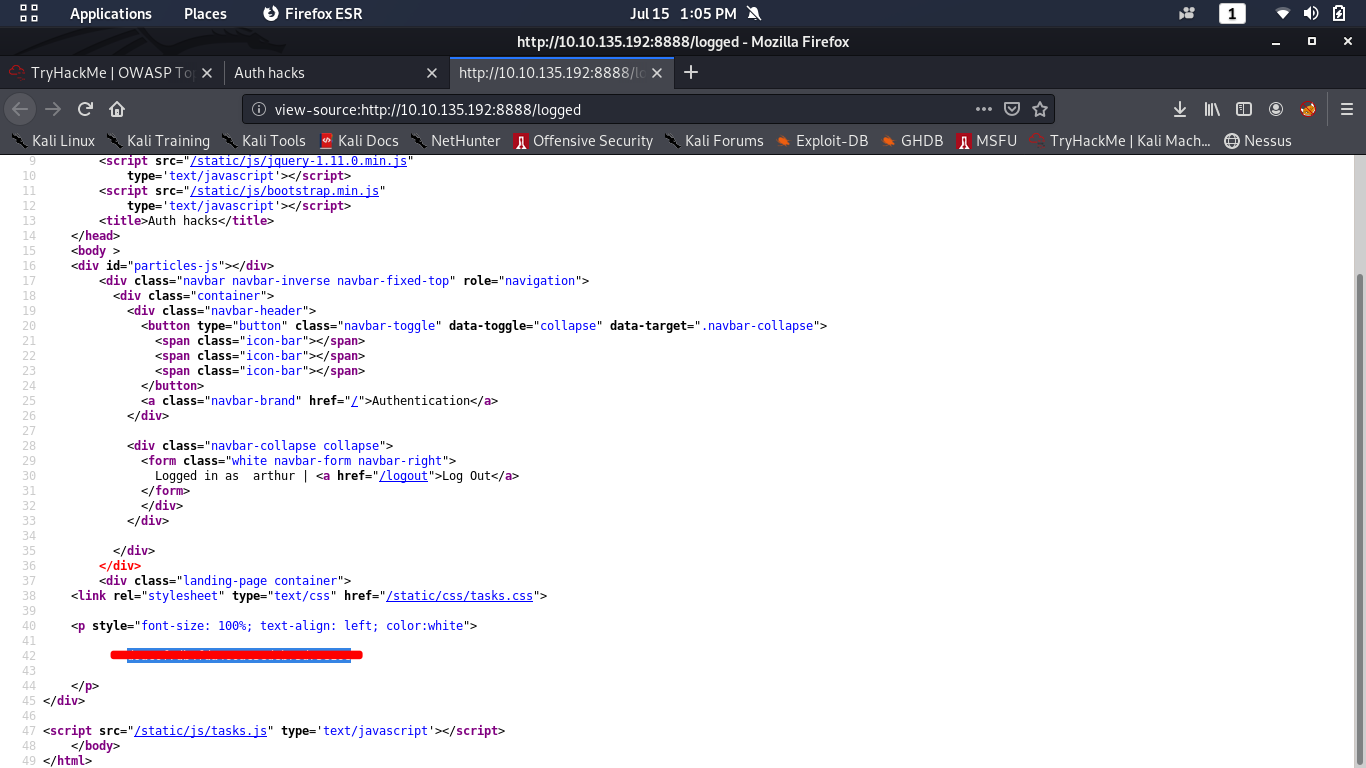Open the Firefox home page icon

117,109
